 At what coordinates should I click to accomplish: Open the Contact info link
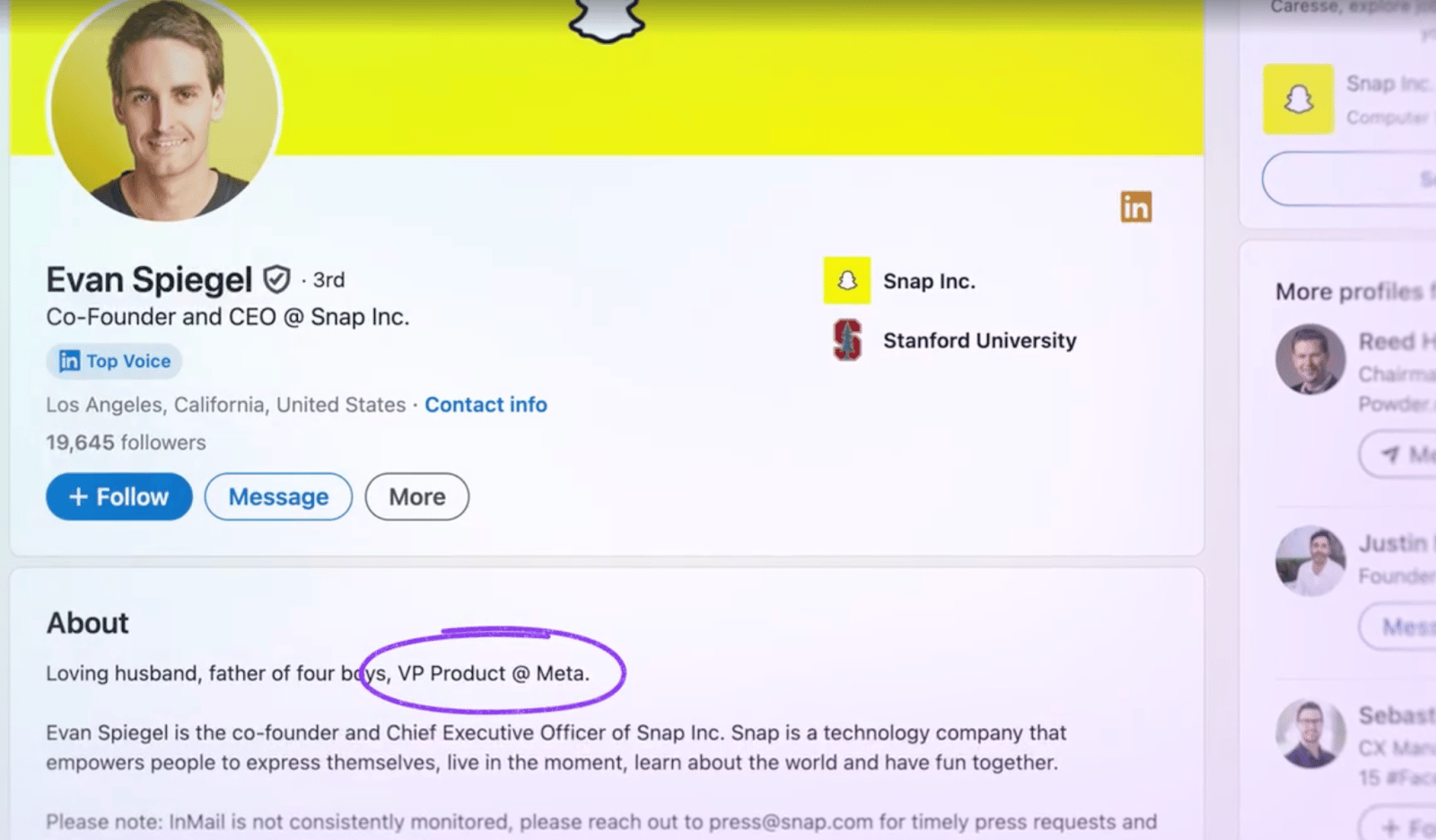point(486,405)
